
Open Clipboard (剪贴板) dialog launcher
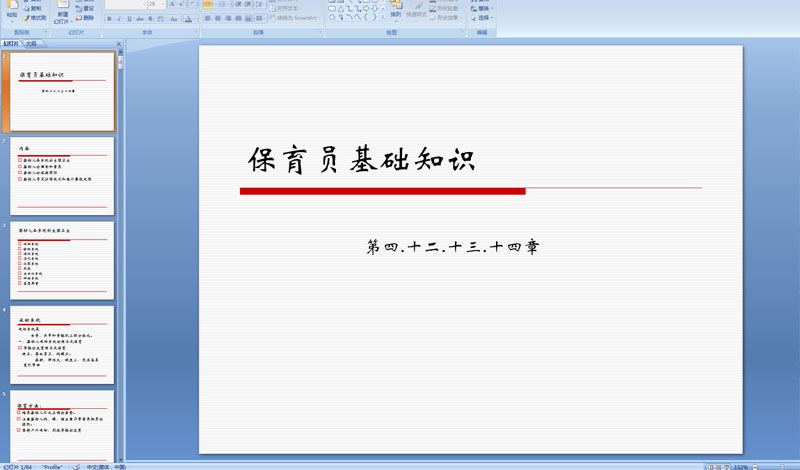[x=45, y=32]
